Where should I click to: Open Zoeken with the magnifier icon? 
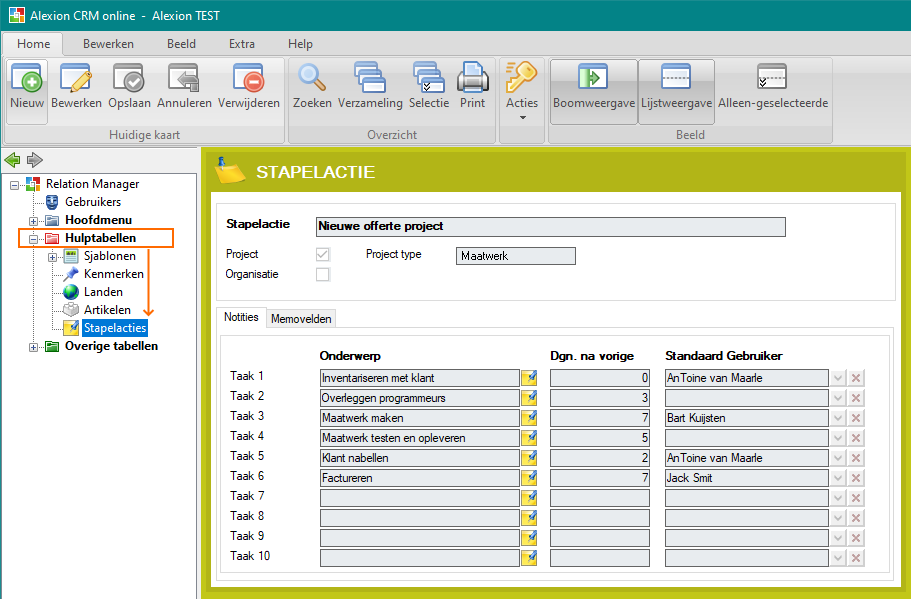[x=312, y=79]
